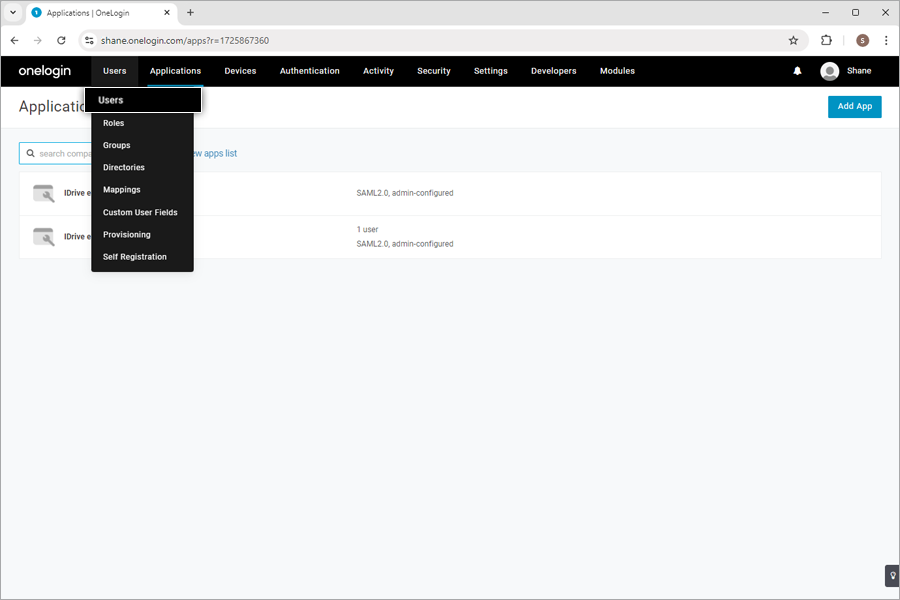This screenshot has height=600, width=900.
Task: Close the Applications OneLogin tab
Action: [x=167, y=13]
